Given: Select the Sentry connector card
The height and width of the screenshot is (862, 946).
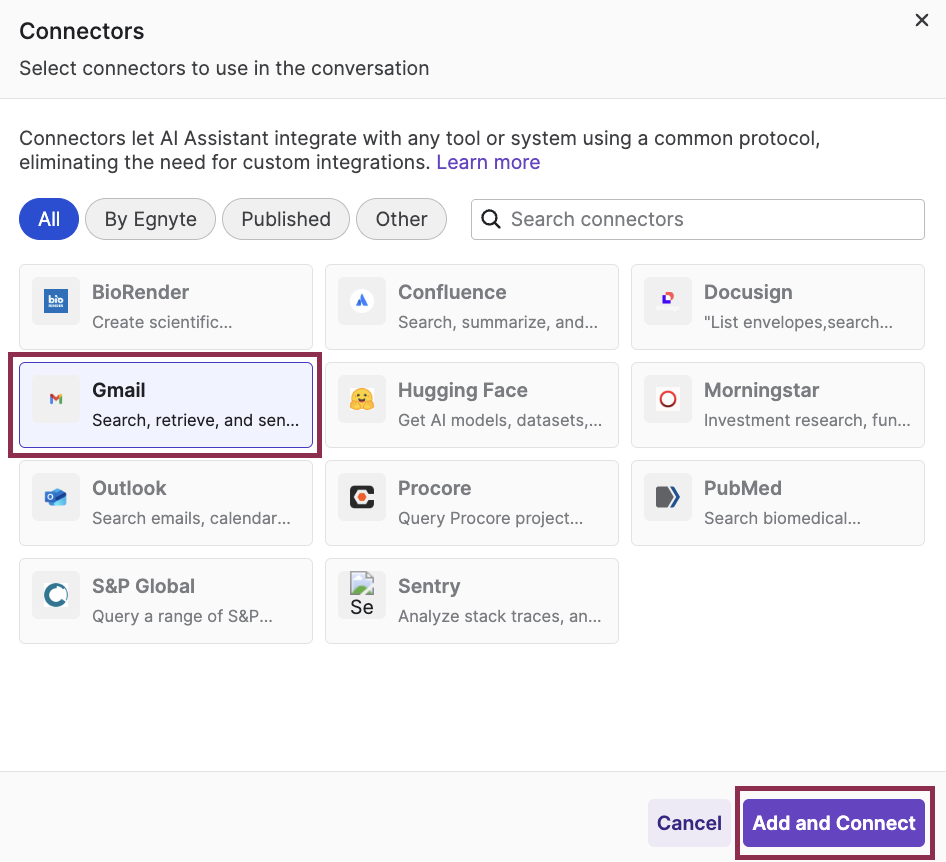Looking at the screenshot, I should point(471,600).
